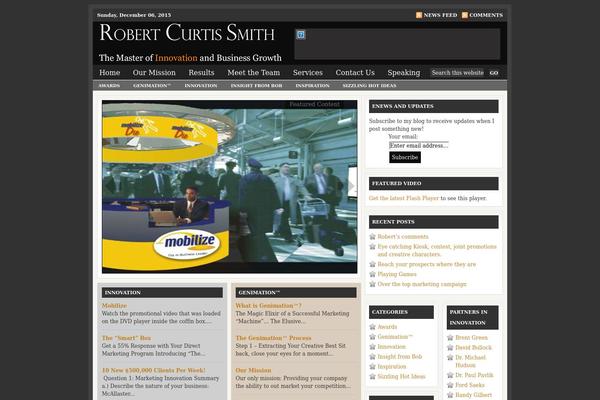Click the Subscribe button
The width and height of the screenshot is (600, 400).
(405, 157)
